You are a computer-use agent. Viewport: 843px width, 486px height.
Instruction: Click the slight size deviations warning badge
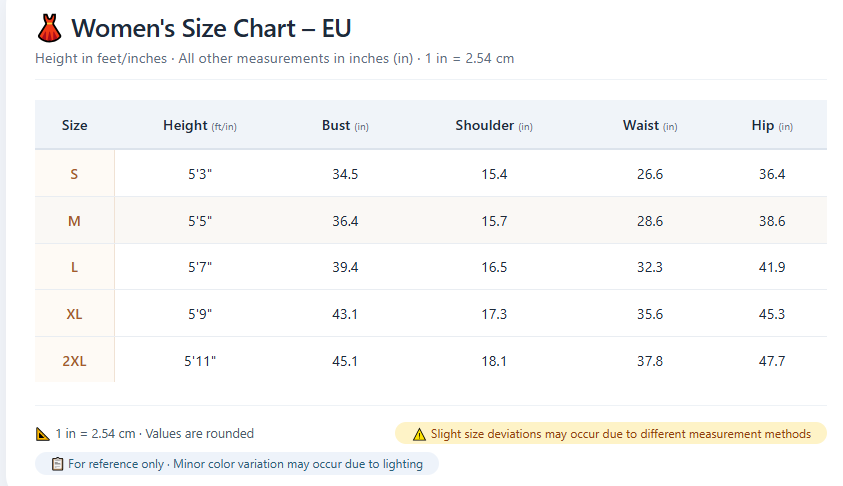[611, 433]
